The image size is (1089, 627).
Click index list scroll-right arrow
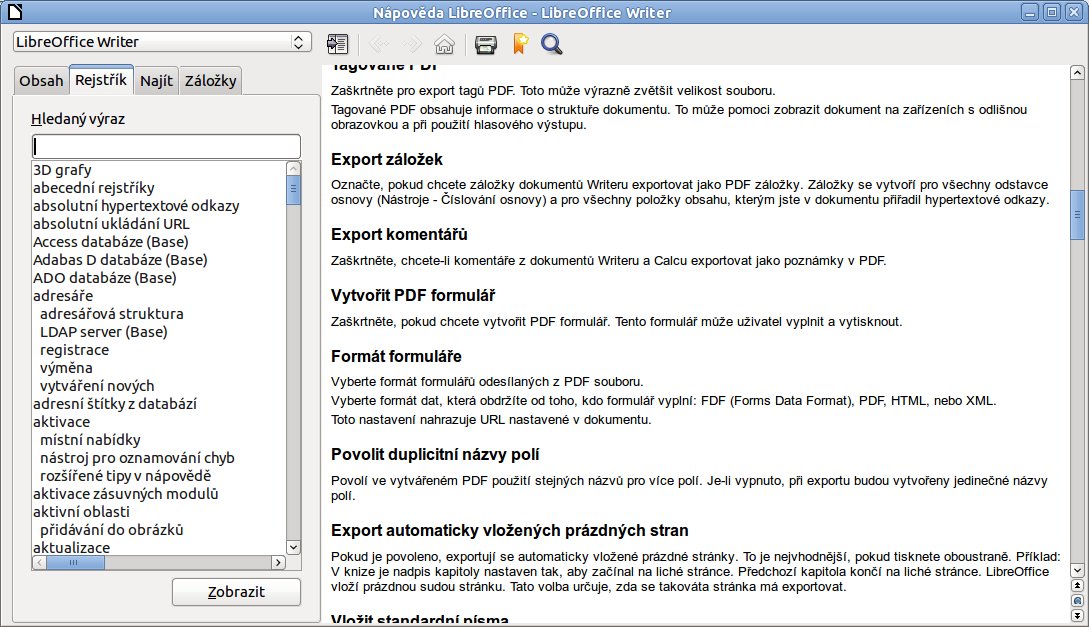coord(279,562)
